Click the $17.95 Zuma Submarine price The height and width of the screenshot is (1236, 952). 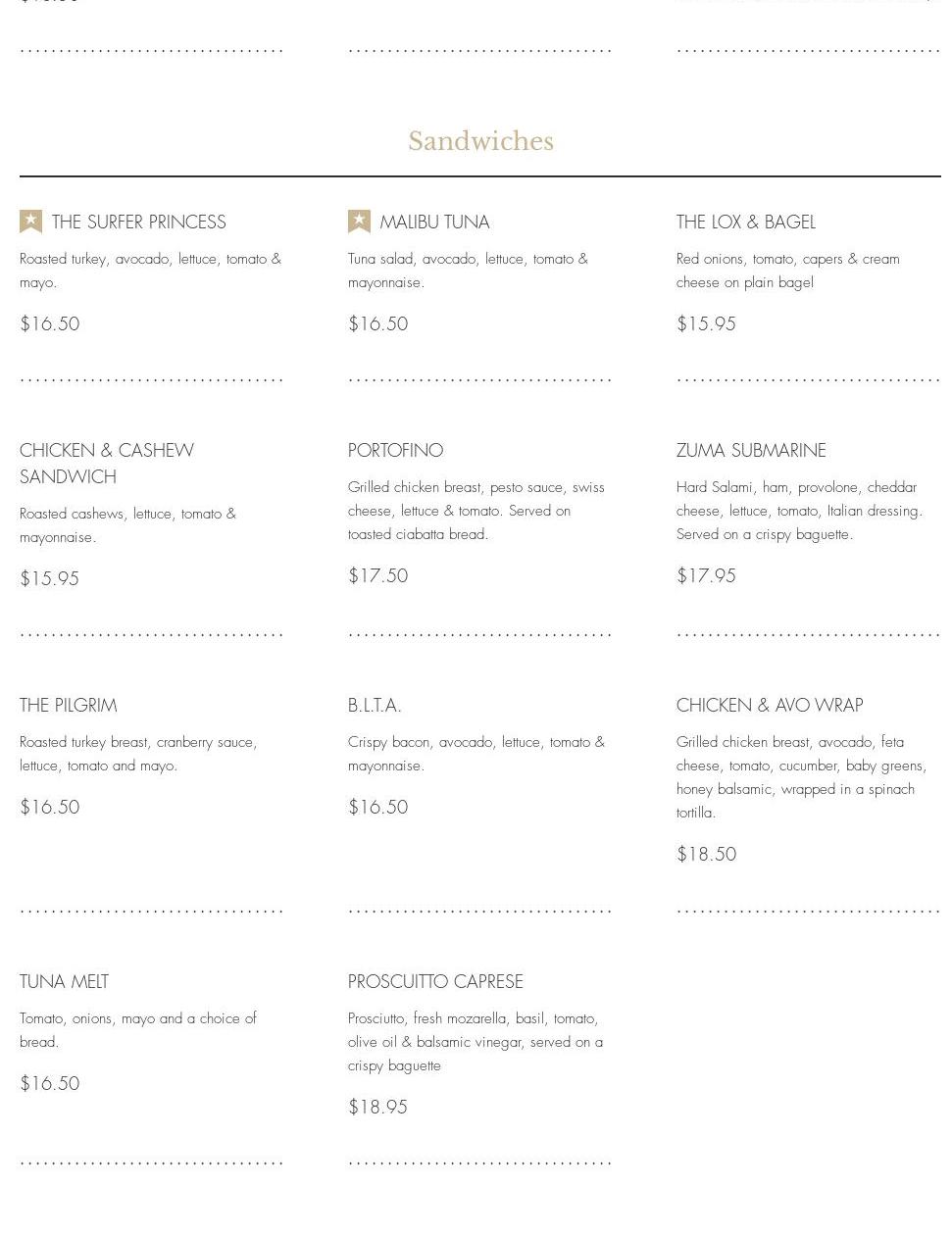(706, 576)
